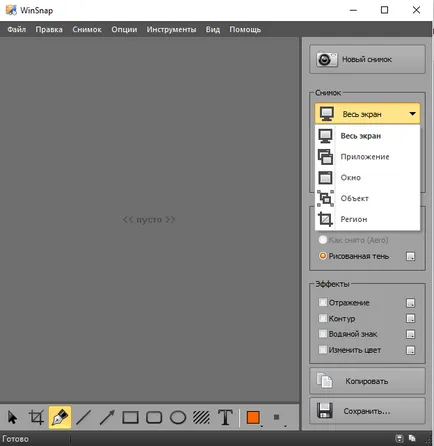Image resolution: width=434 pixels, height=446 pixels.
Task: Choose Регион capture mode
Action: (367, 219)
